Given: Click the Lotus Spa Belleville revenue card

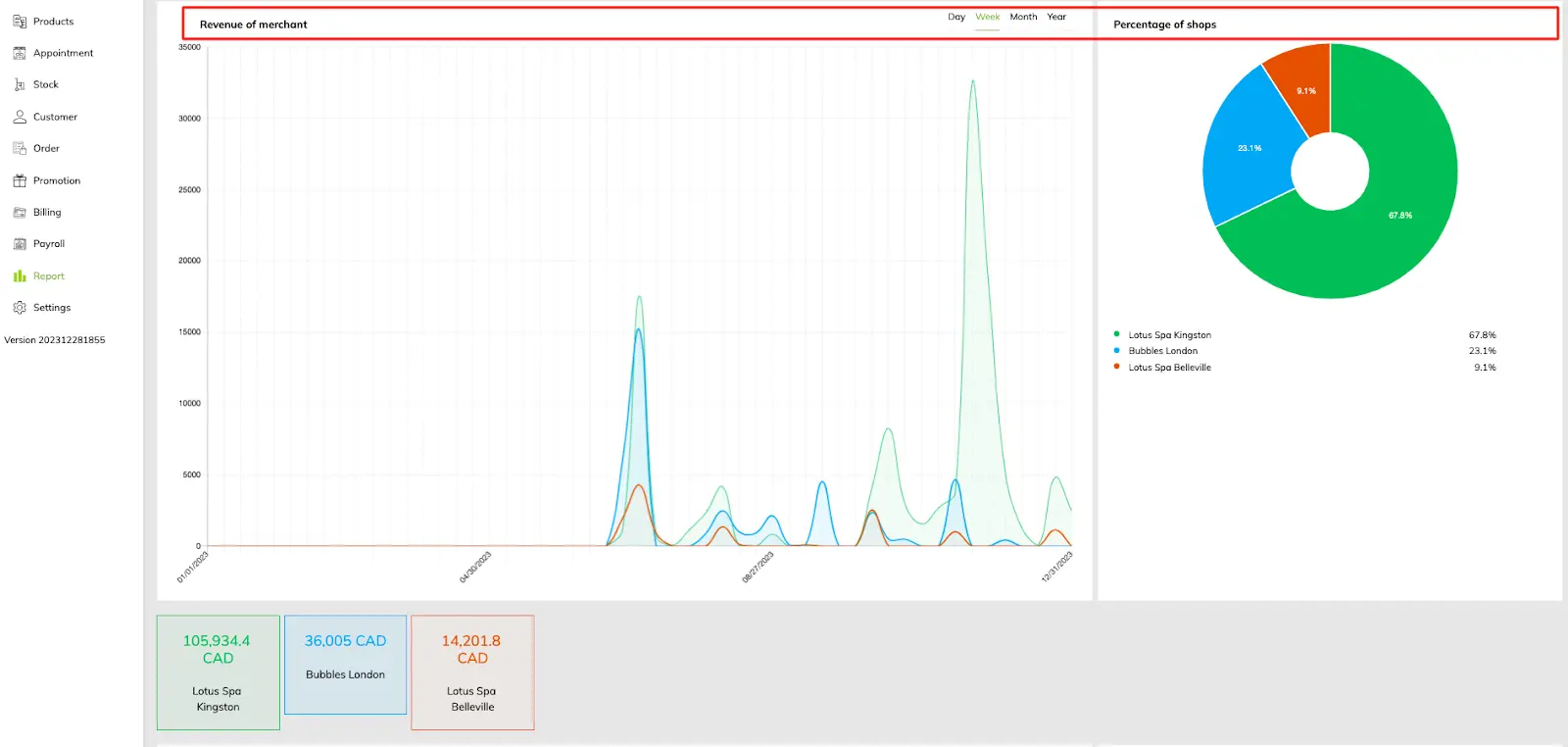Looking at the screenshot, I should tap(472, 672).
